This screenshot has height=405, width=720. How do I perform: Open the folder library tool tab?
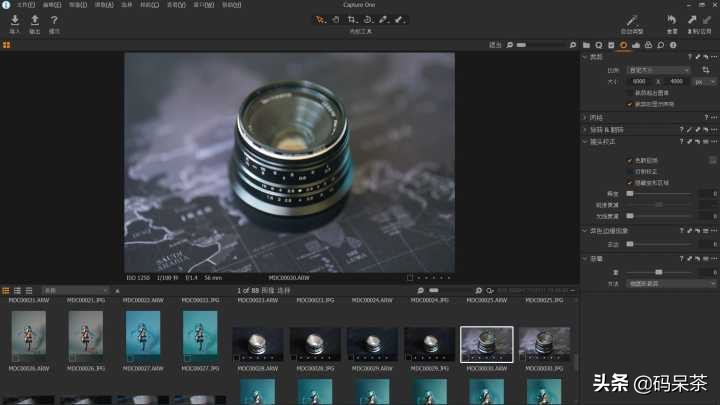pyautogui.click(x=587, y=45)
